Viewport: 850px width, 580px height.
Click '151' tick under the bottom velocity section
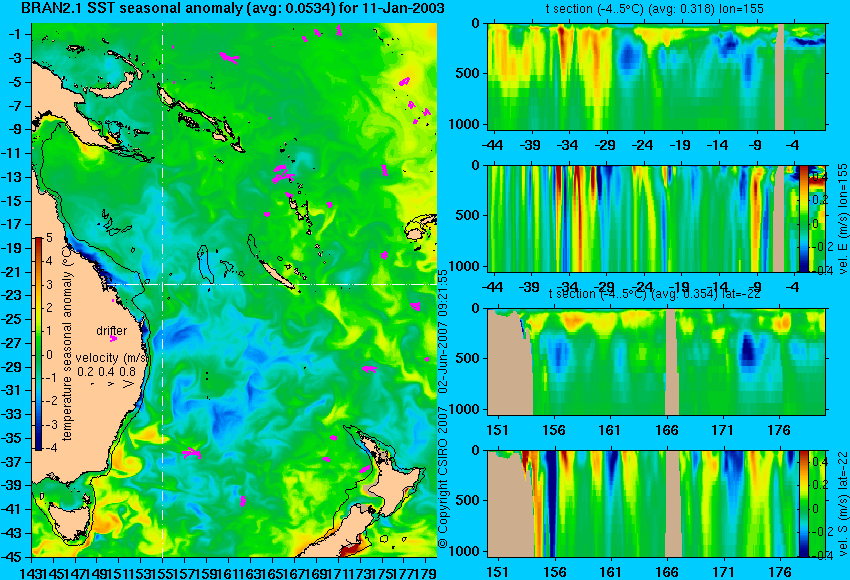[498, 572]
